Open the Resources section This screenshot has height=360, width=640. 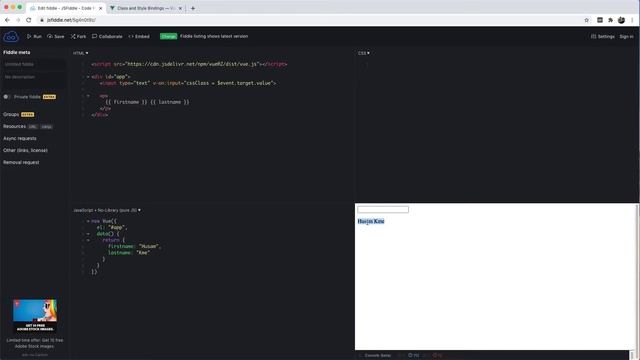click(x=14, y=127)
